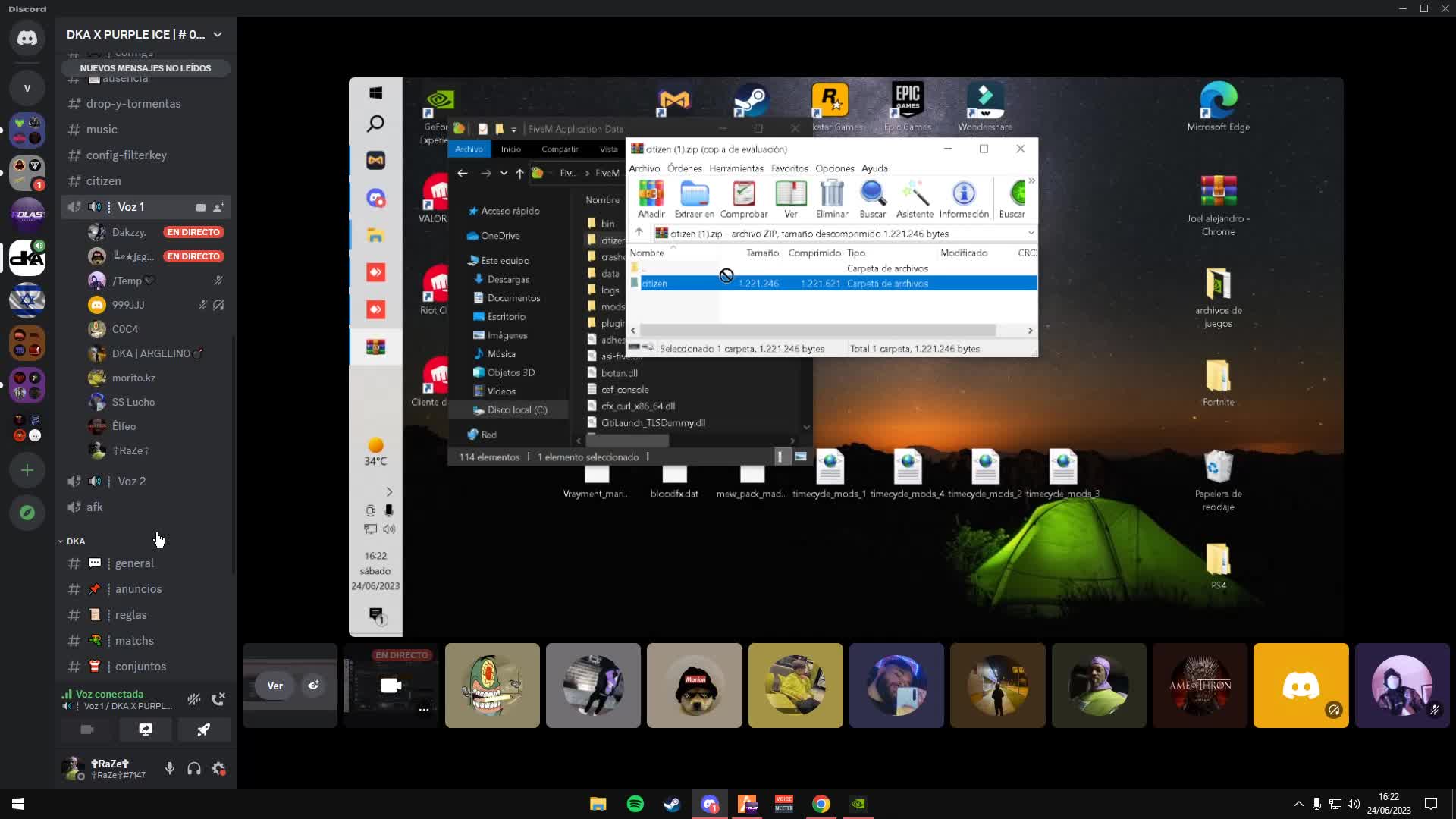Open the Órdenes menu in WinRAR

[x=683, y=168]
